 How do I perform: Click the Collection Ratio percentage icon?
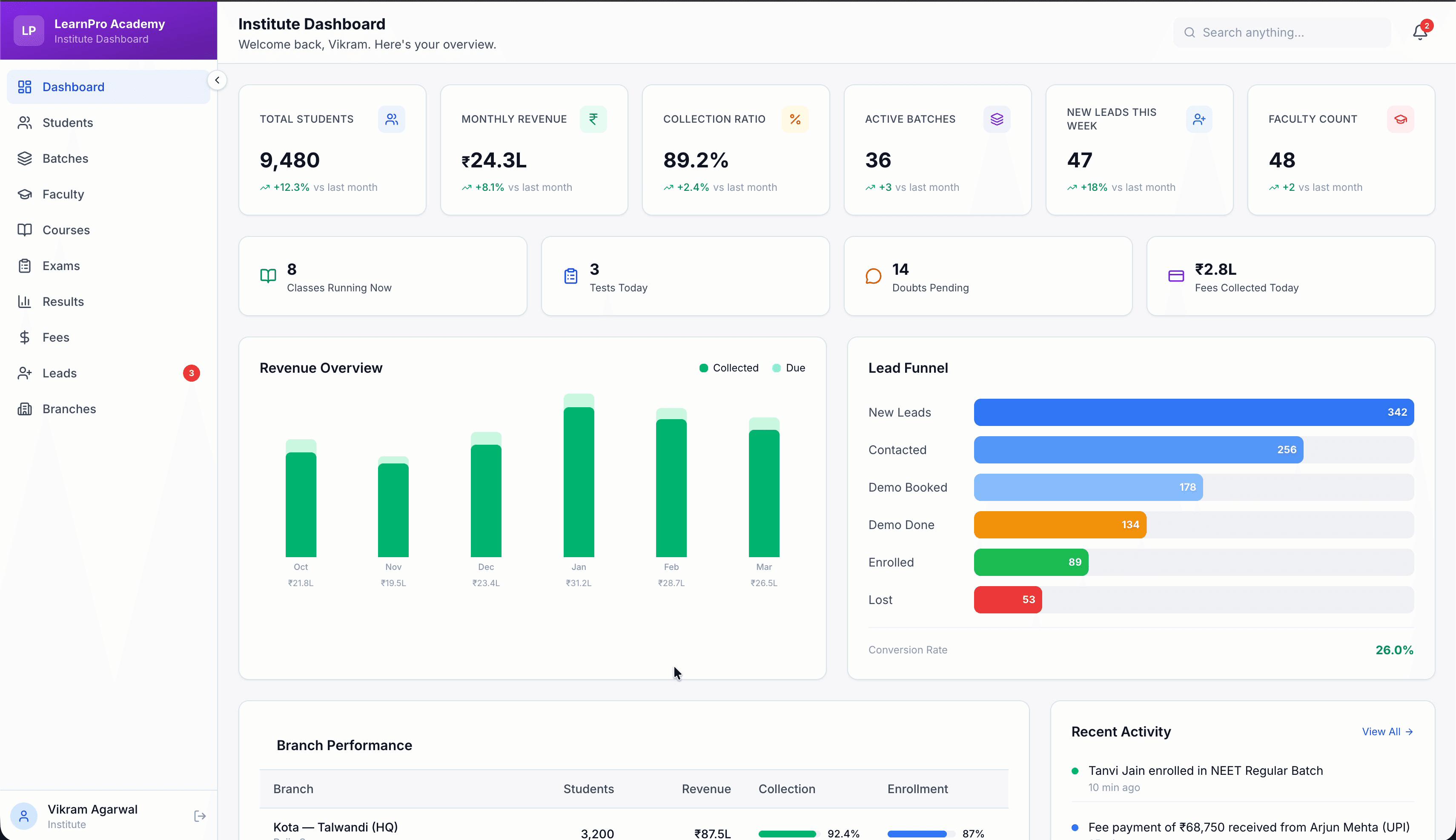(795, 119)
